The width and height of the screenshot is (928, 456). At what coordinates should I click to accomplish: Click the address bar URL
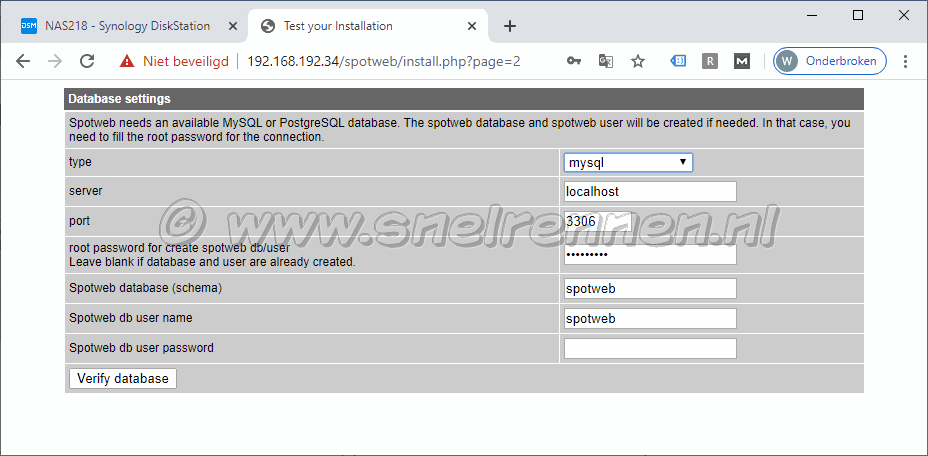click(384, 61)
